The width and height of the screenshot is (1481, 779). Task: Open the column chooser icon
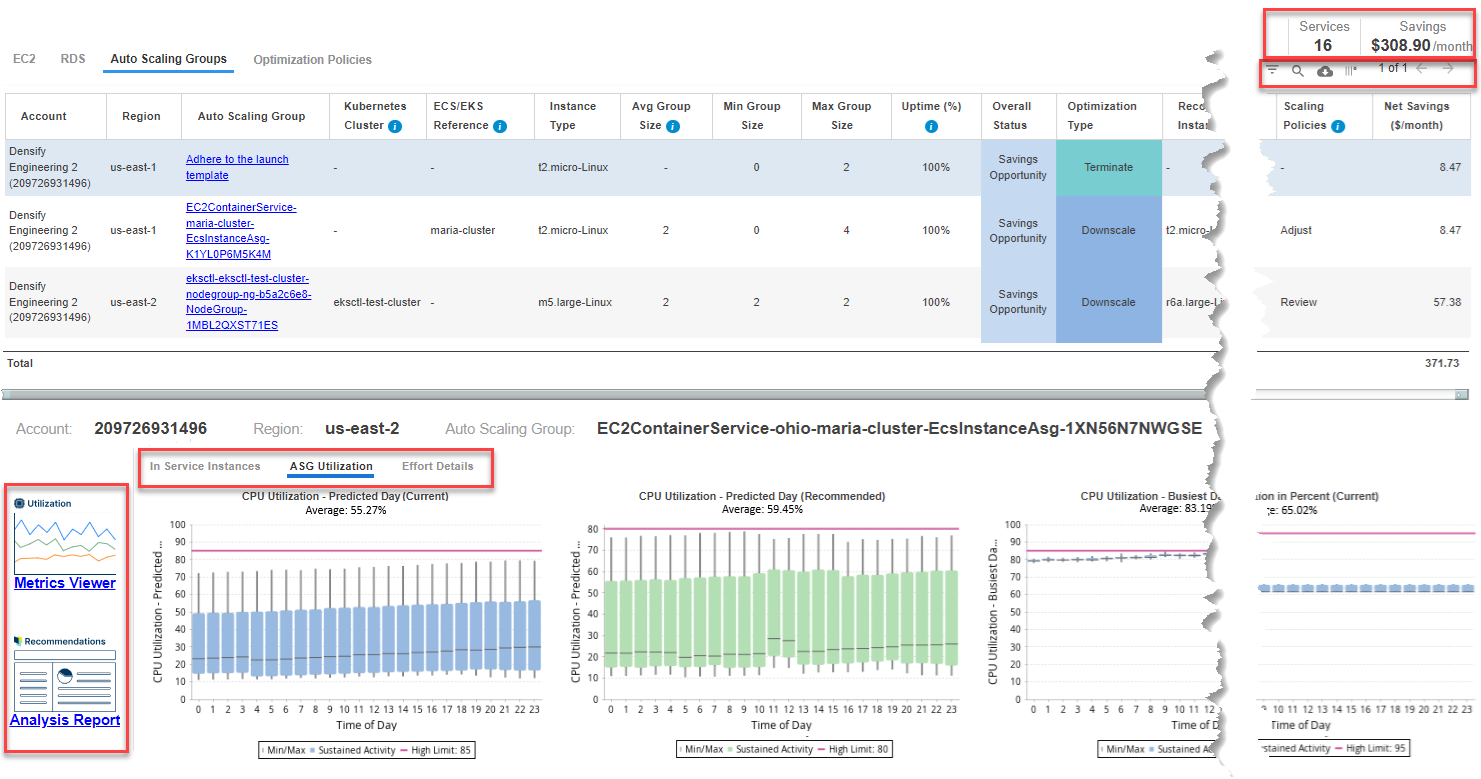(x=1351, y=70)
